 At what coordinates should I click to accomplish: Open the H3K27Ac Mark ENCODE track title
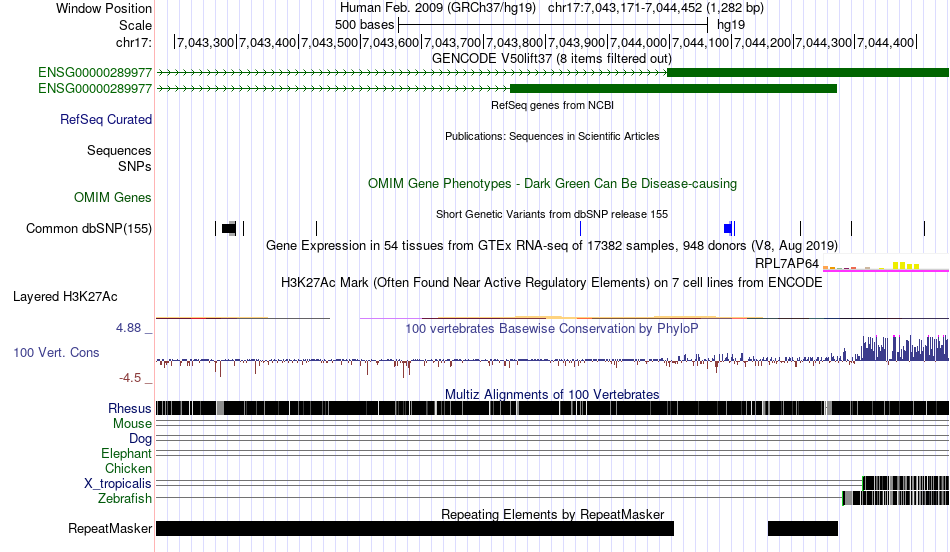[551, 282]
